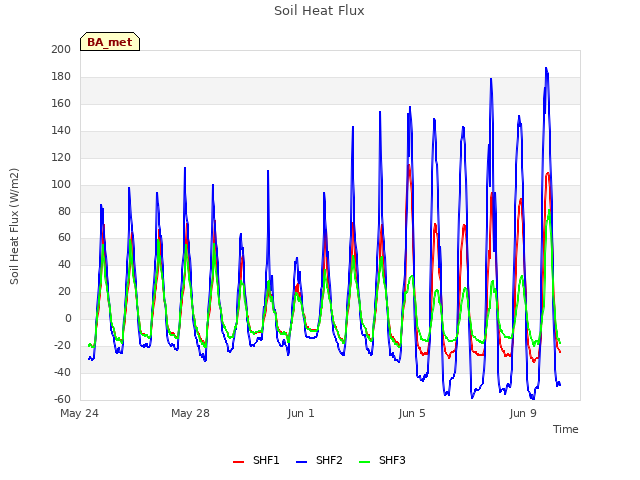This screenshot has width=640, height=480.
Task: Click the green SHF3 legend color marker
Action: click(x=364, y=462)
